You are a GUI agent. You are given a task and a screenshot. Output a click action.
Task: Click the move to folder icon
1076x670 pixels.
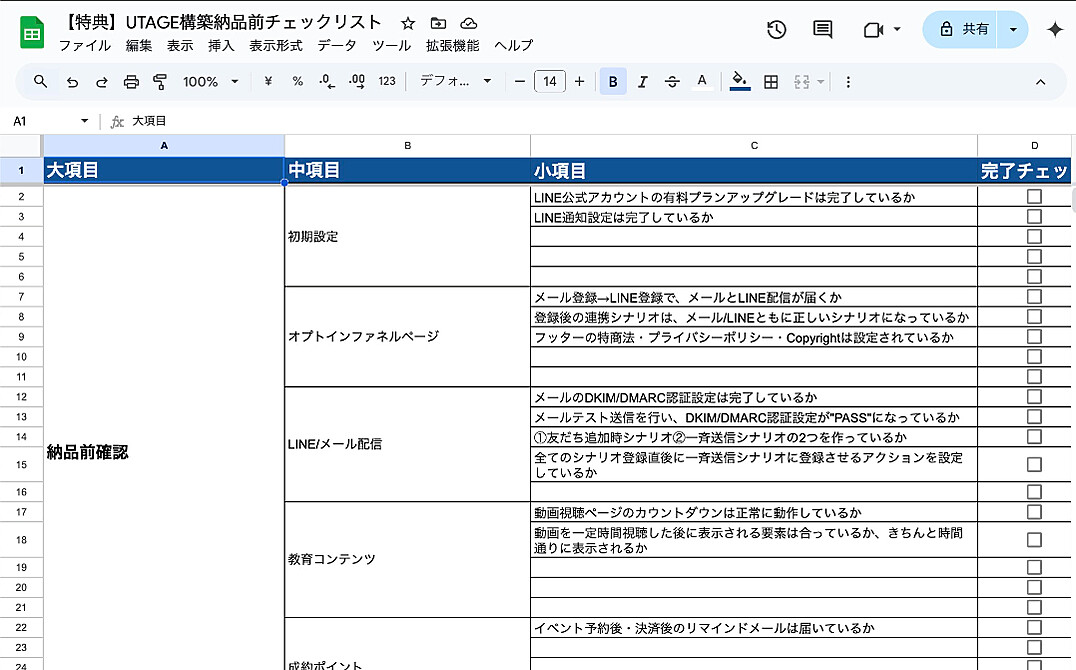438,23
